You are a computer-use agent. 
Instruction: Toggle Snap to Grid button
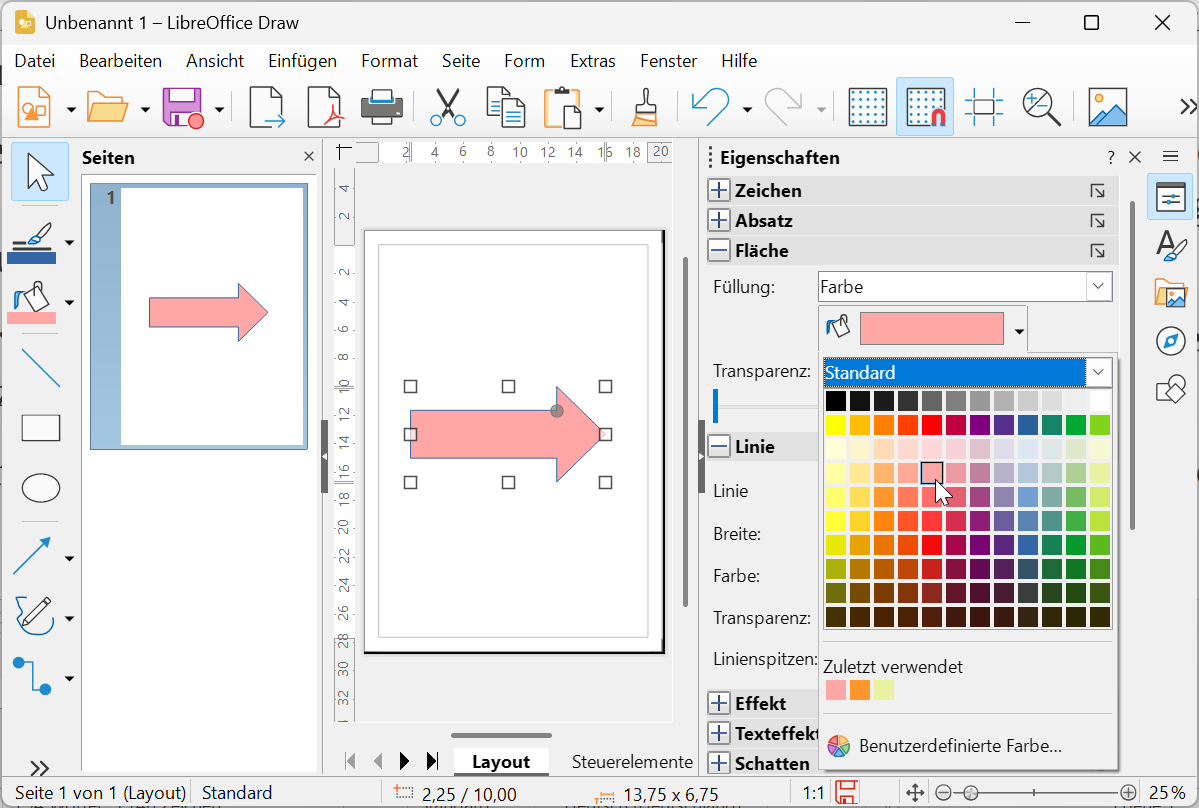[x=925, y=107]
